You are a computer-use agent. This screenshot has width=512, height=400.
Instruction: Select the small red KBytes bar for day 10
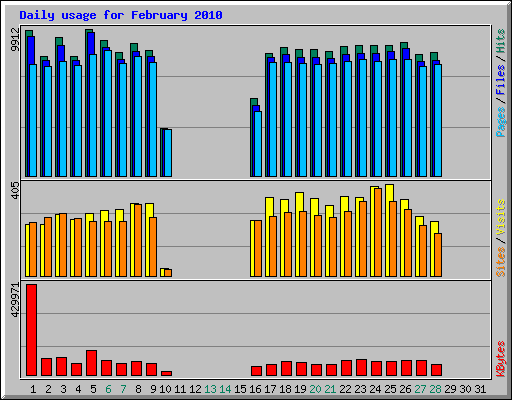coord(167,374)
